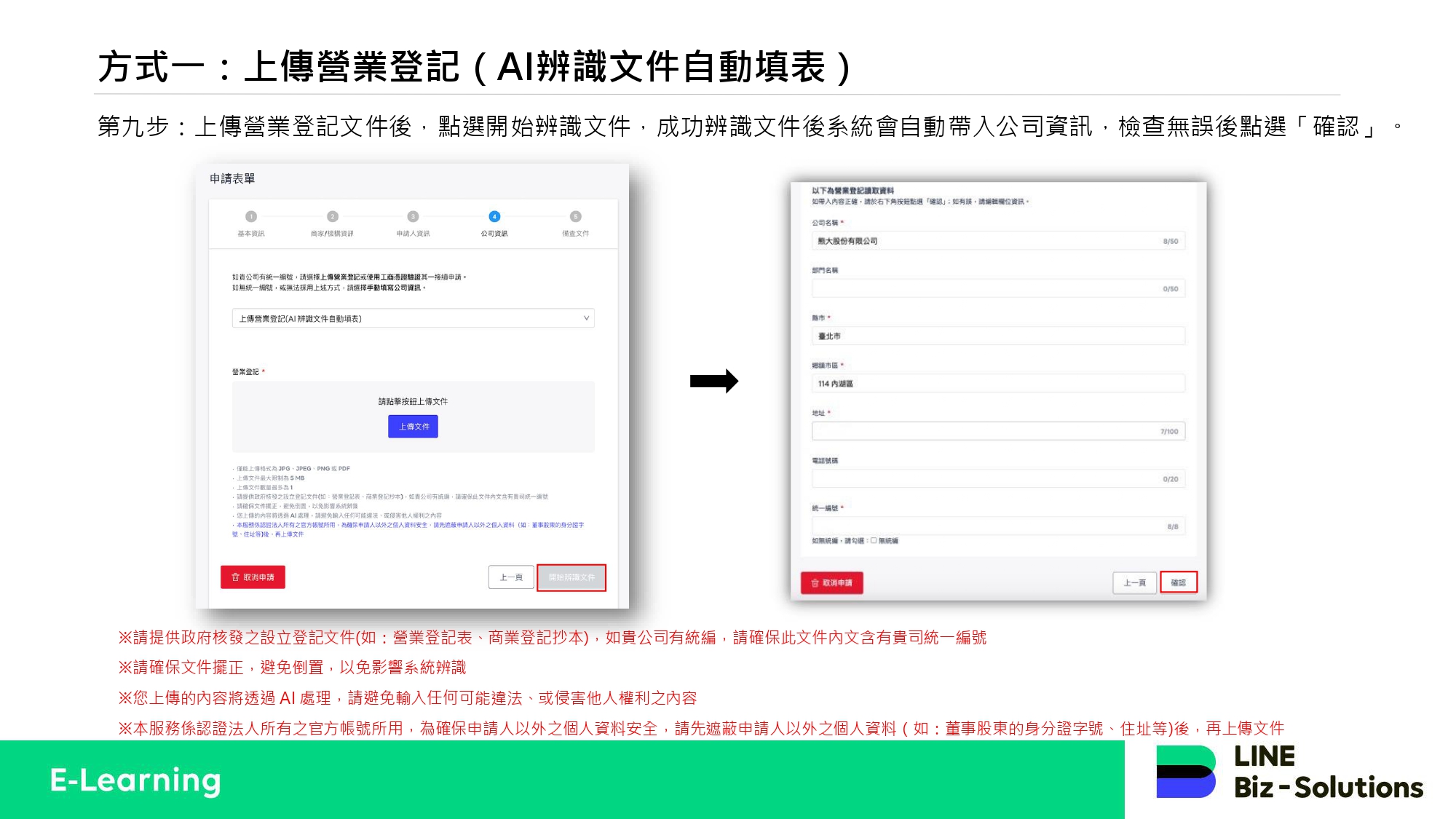Viewport: 1456px width, 819px height.
Task: Click the 電話號碼 input field
Action: tap(997, 479)
